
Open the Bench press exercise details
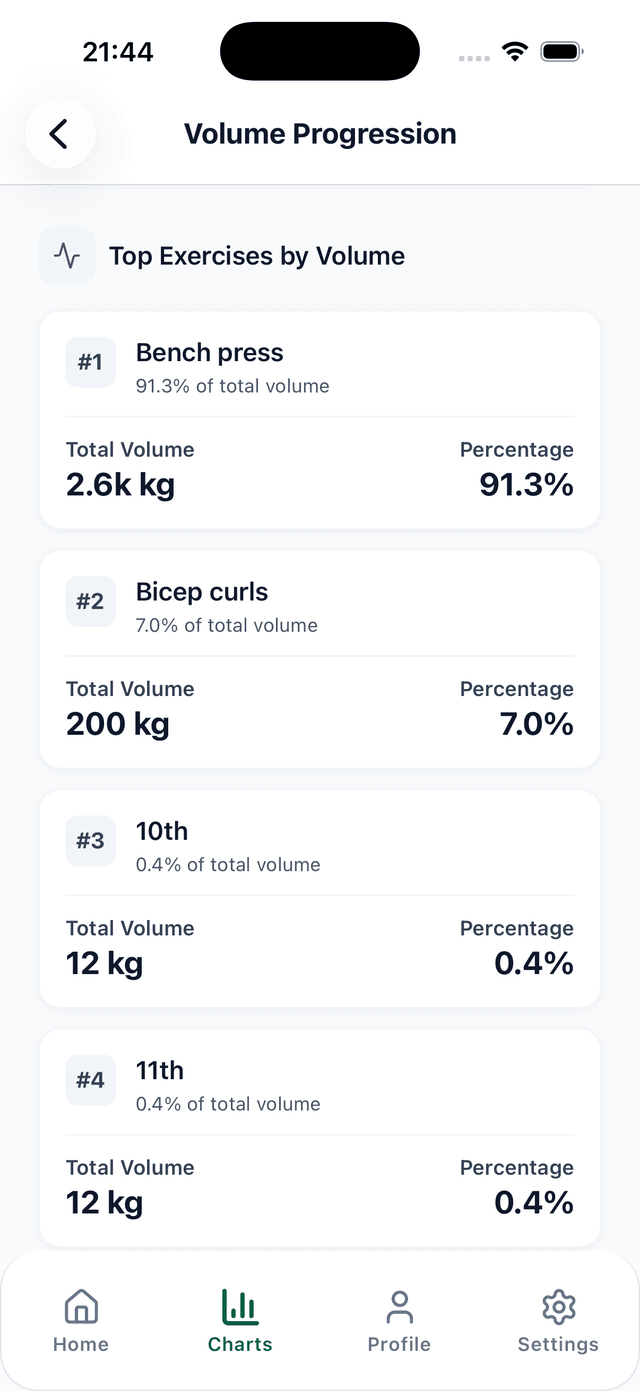(209, 352)
